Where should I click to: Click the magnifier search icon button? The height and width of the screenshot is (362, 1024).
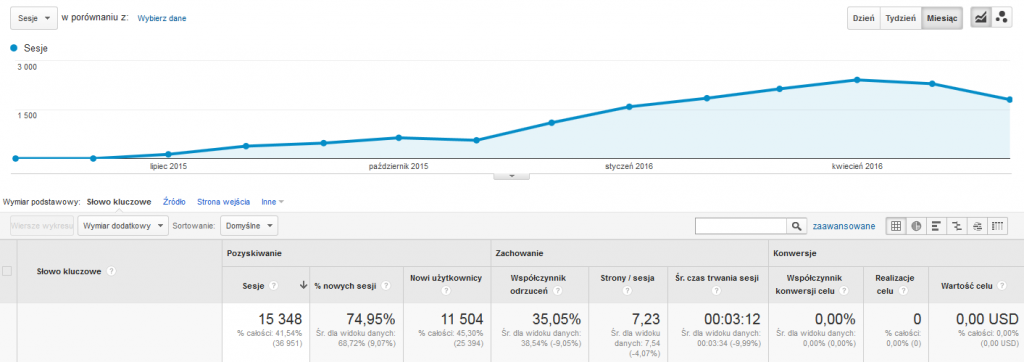click(796, 226)
